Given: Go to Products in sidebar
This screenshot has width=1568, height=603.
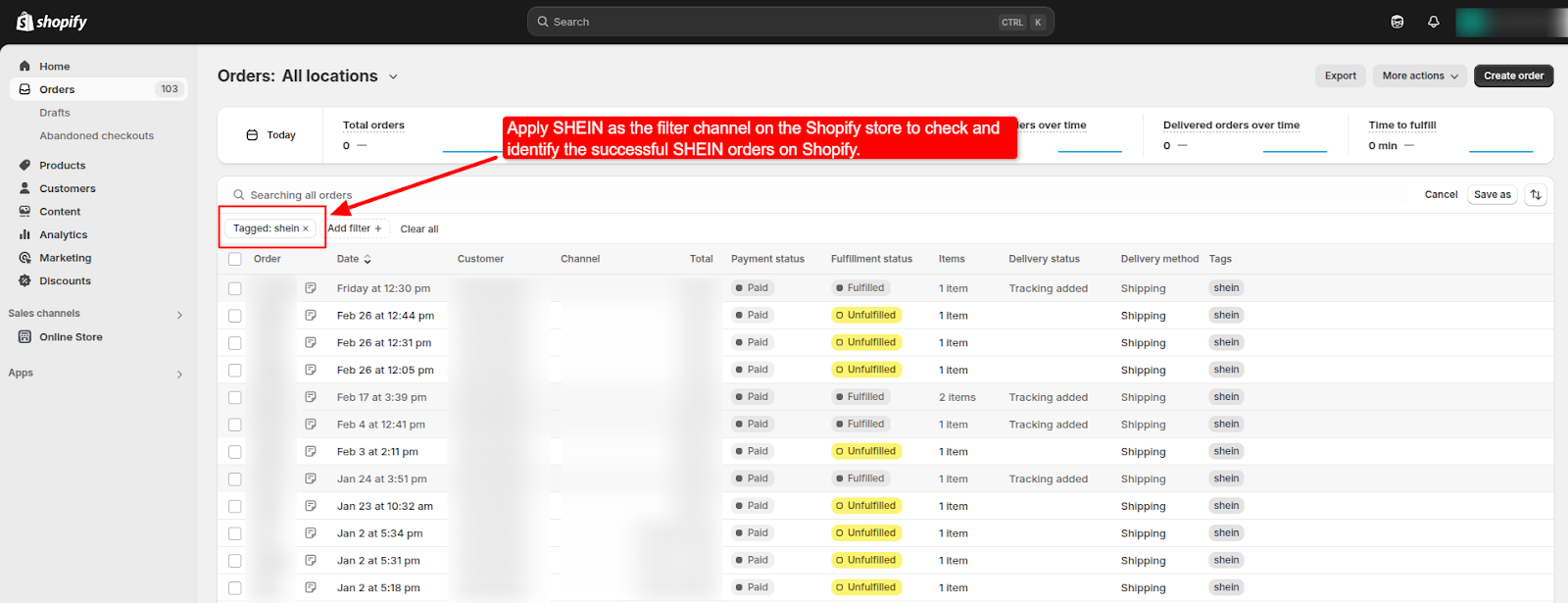Looking at the screenshot, I should (62, 165).
